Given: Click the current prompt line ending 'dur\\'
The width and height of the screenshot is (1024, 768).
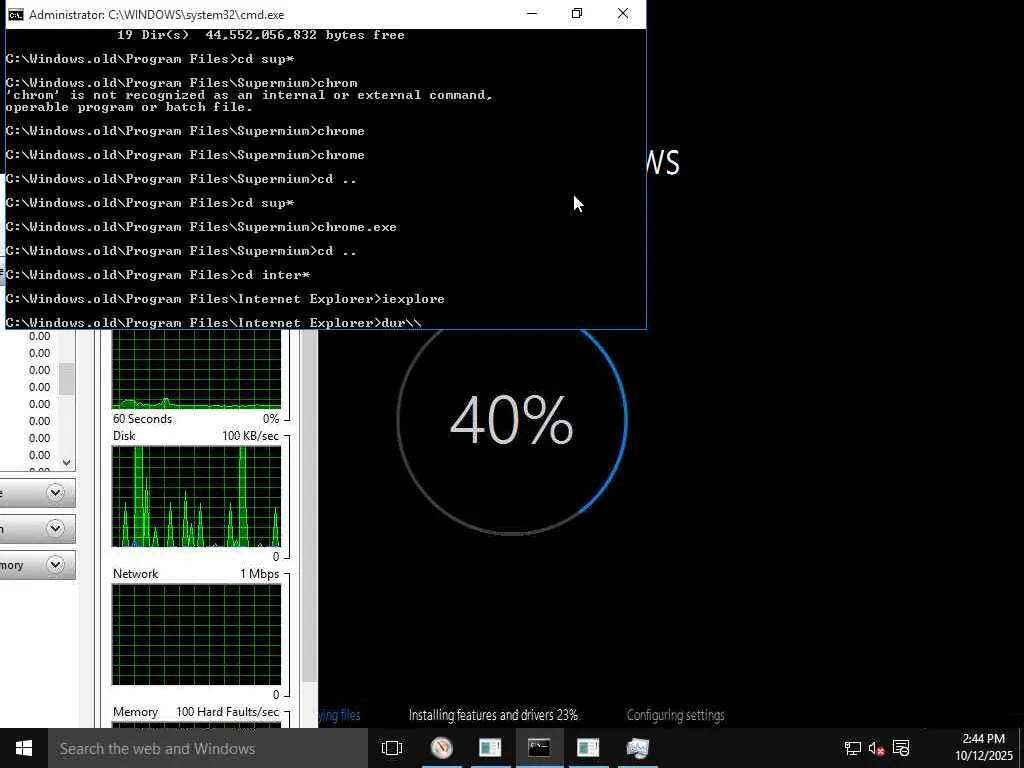Looking at the screenshot, I should [x=214, y=323].
